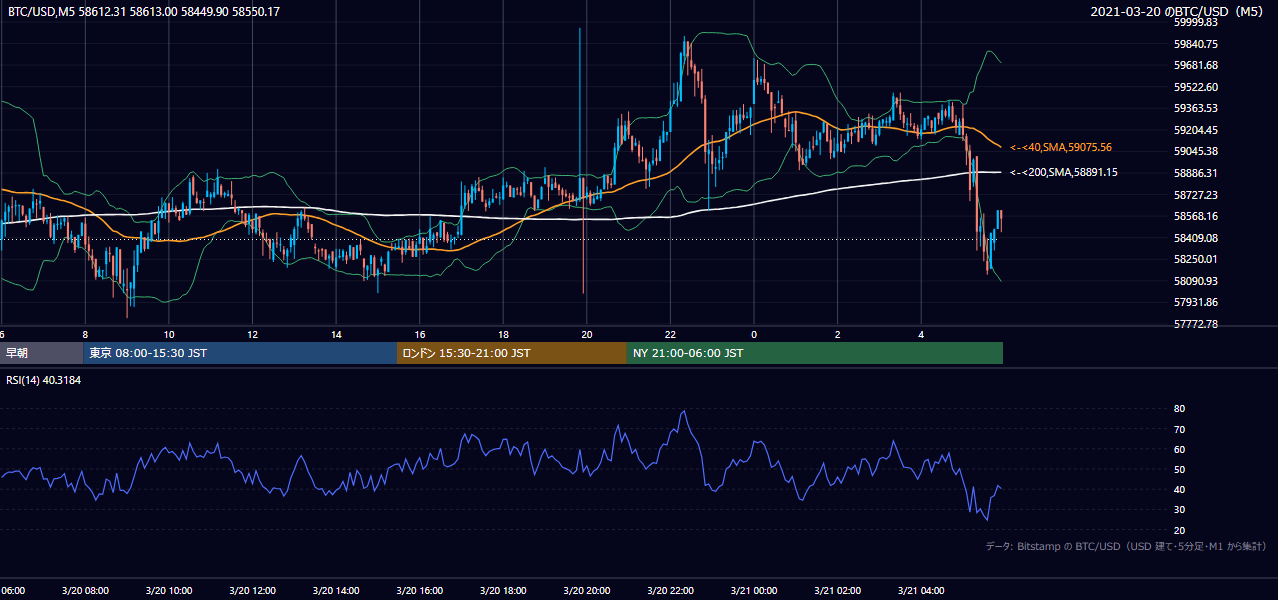Click RSI scale value 30
This screenshot has width=1278, height=600.
(x=1179, y=510)
